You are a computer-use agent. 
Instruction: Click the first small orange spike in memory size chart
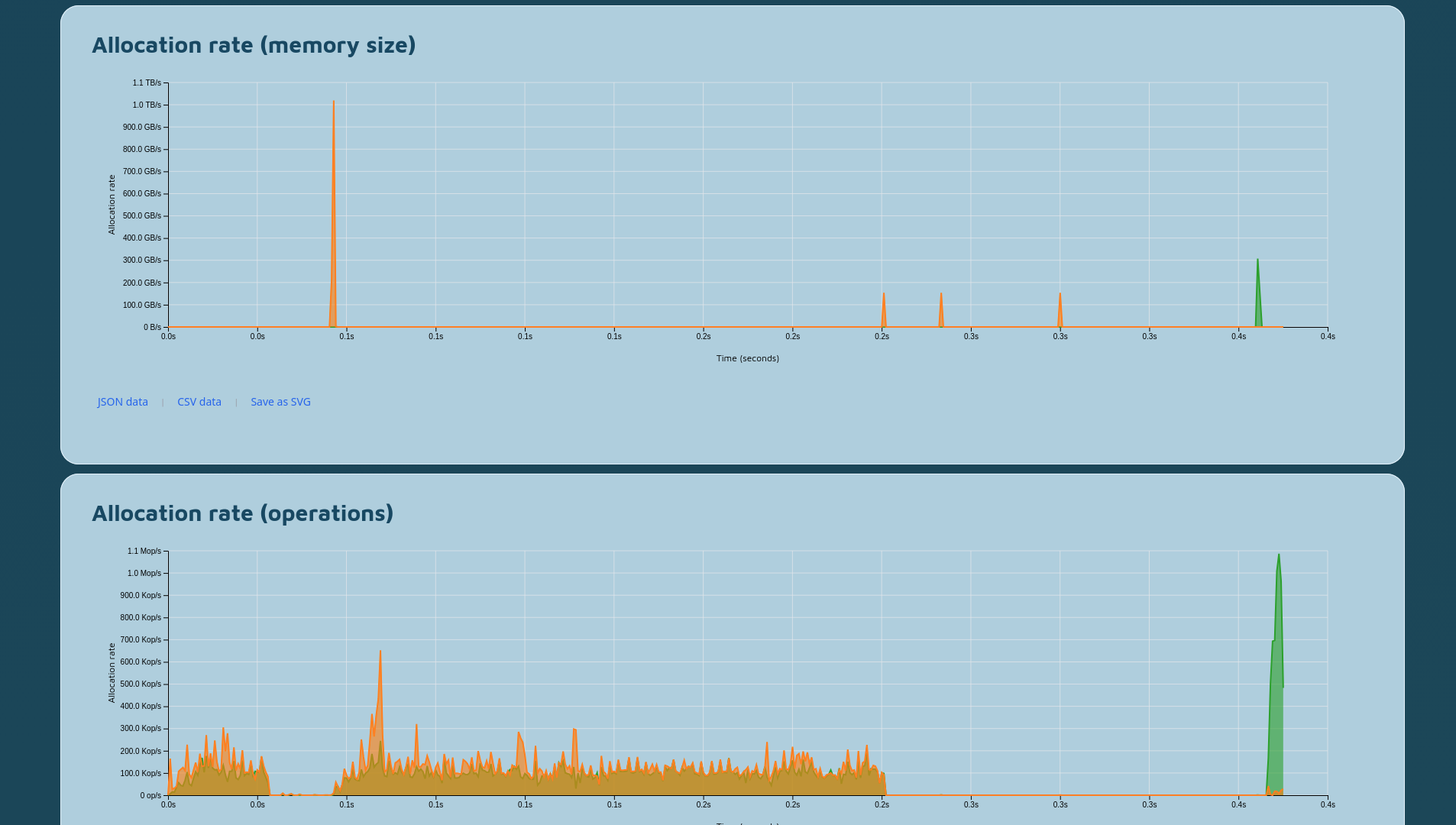tap(884, 313)
